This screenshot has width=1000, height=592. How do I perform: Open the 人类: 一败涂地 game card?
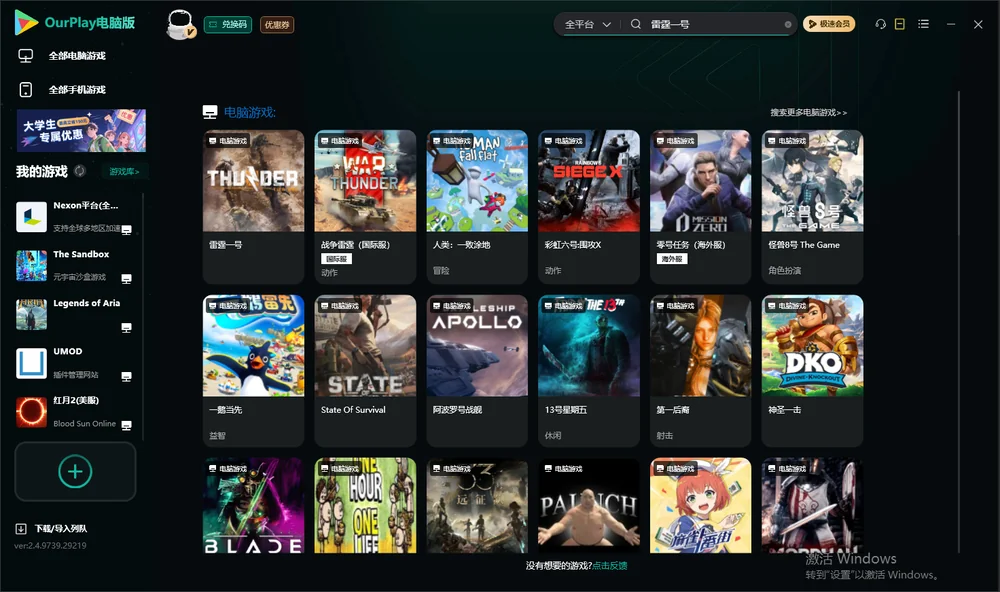coord(477,207)
